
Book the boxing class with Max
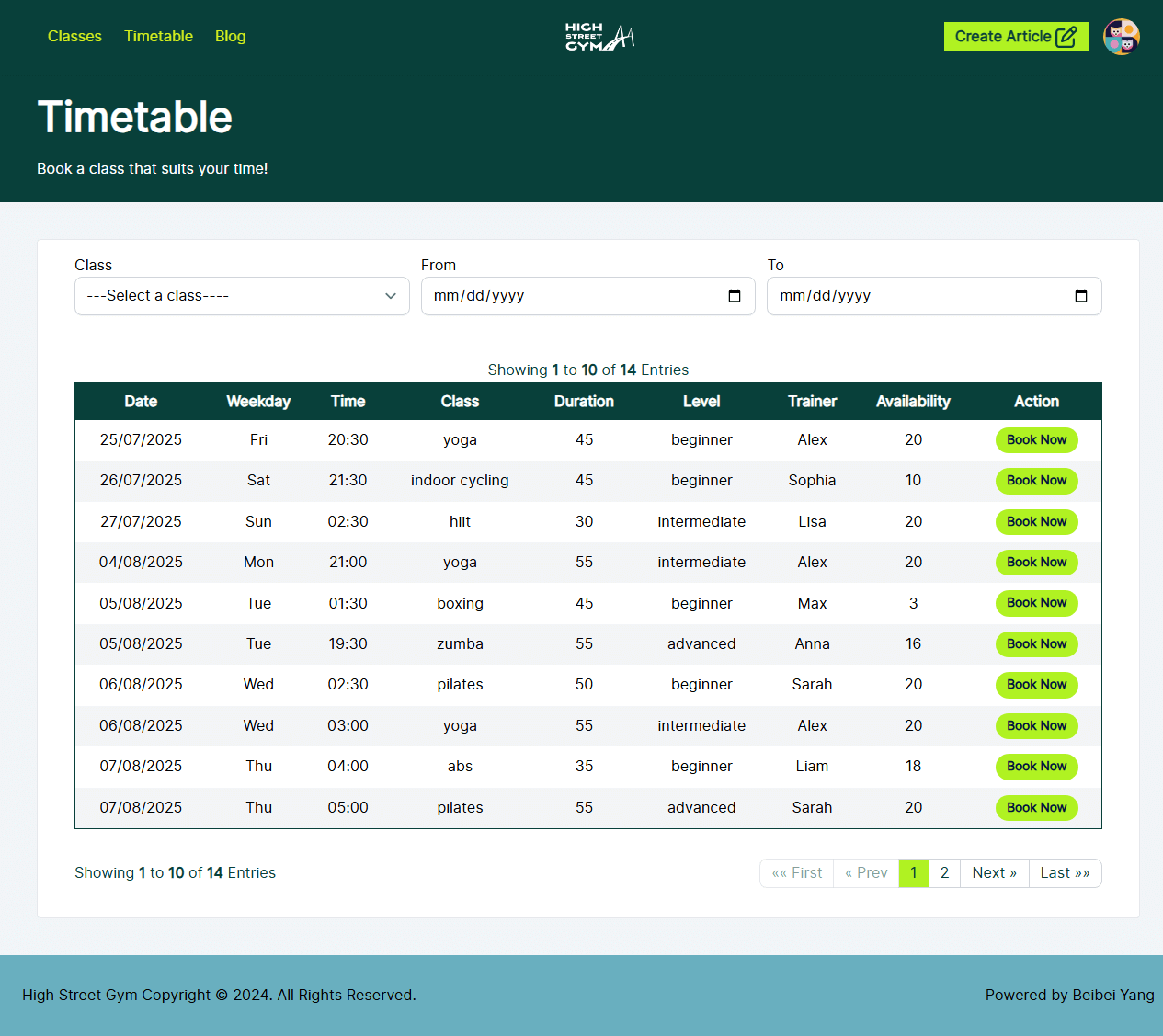tap(1036, 603)
